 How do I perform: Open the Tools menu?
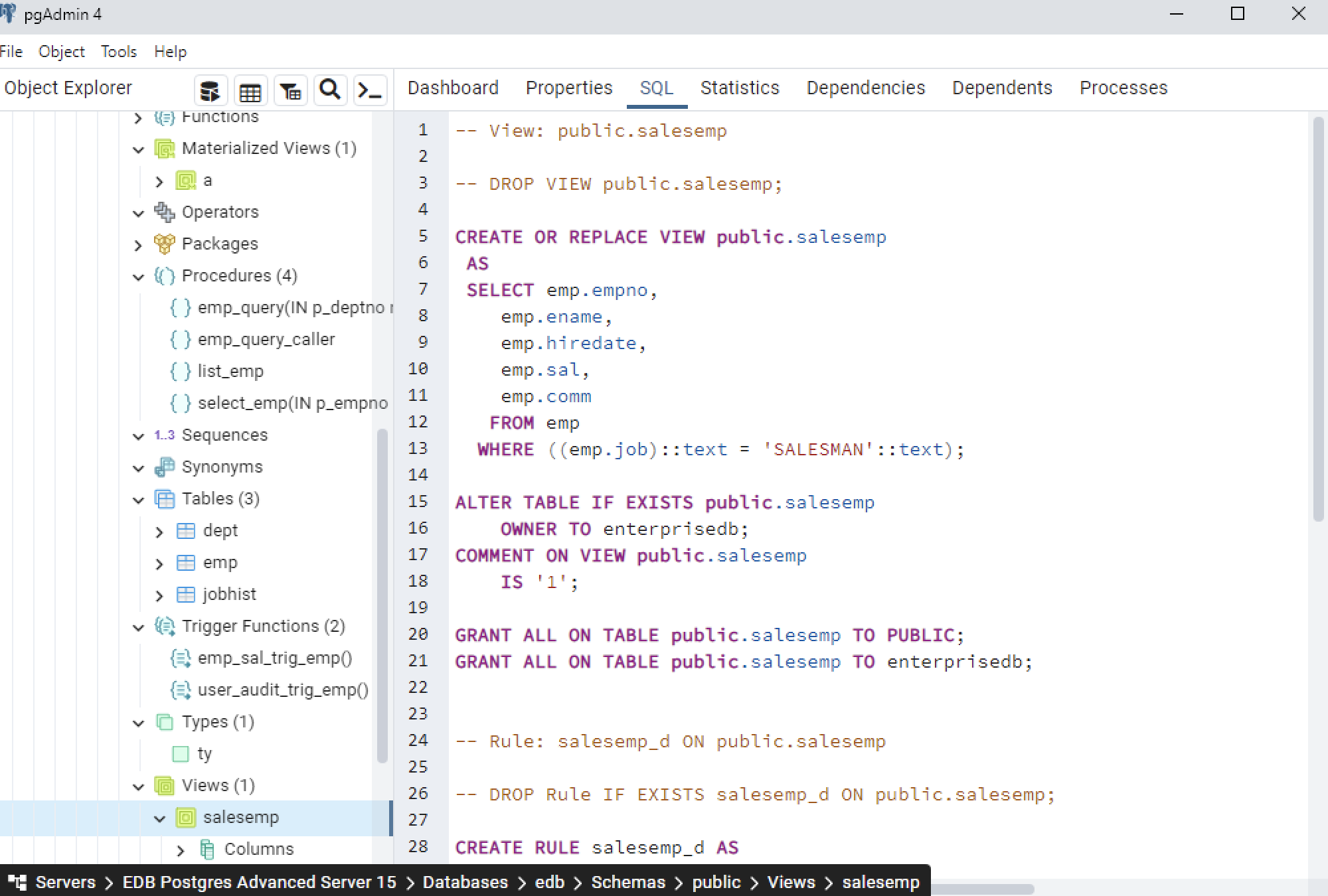pyautogui.click(x=118, y=51)
